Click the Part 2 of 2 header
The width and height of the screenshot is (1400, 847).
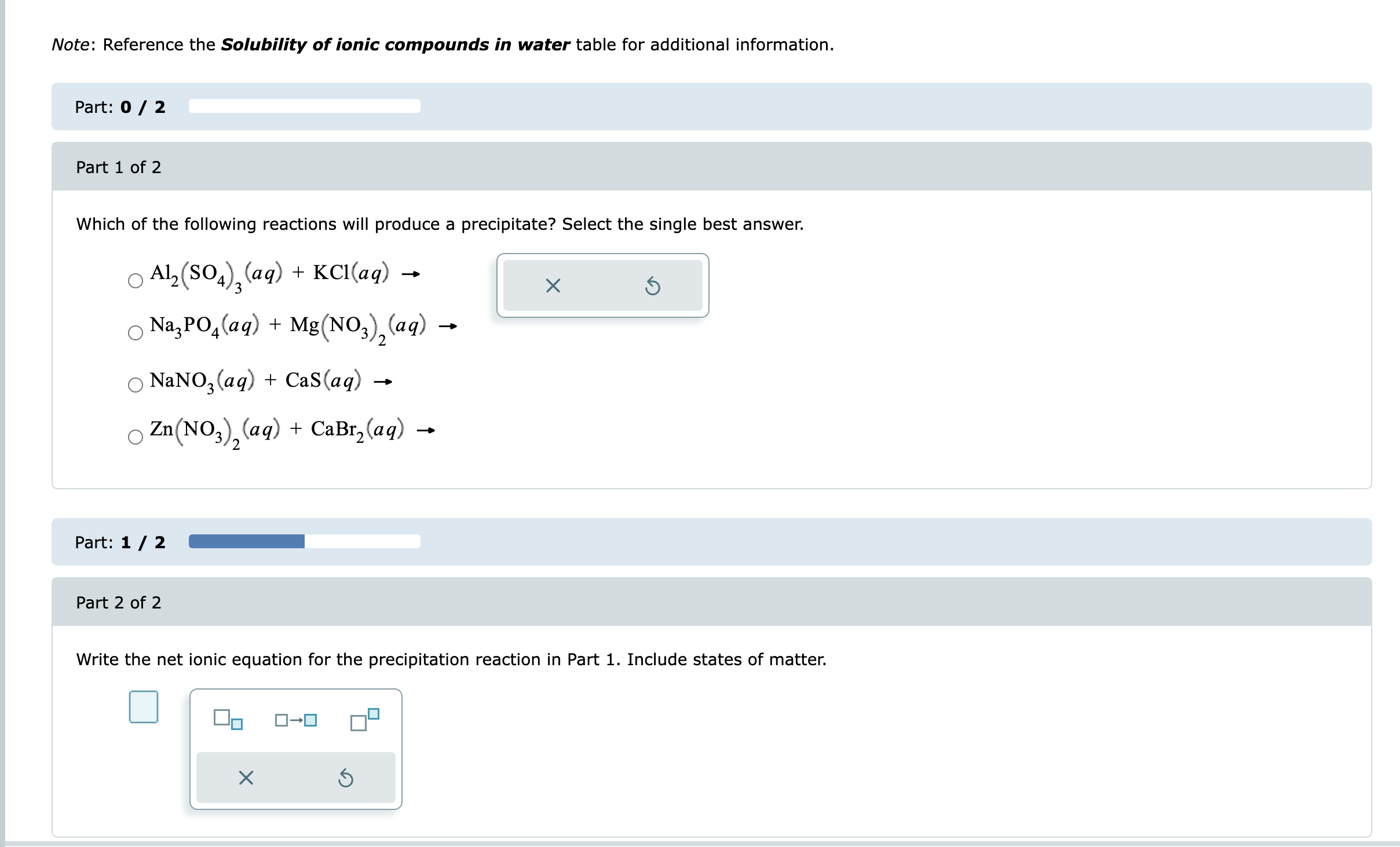click(118, 602)
